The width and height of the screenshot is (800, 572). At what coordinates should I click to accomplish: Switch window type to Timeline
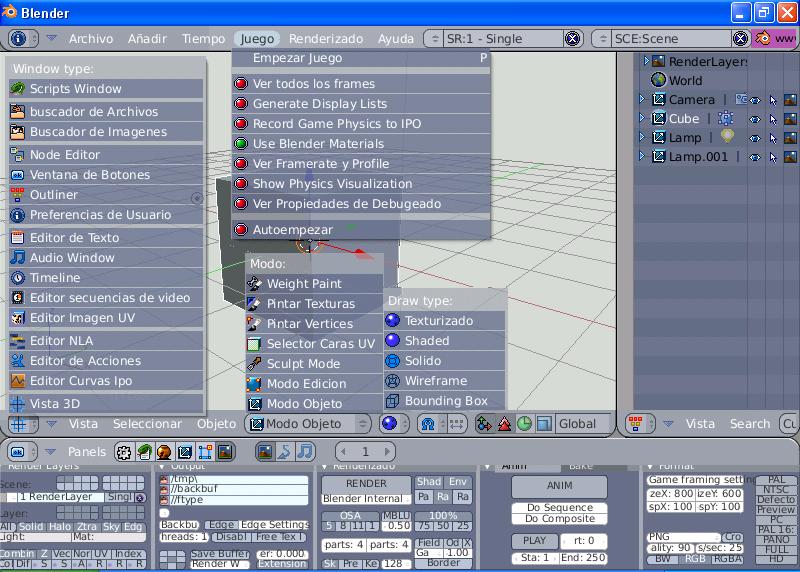click(x=106, y=278)
